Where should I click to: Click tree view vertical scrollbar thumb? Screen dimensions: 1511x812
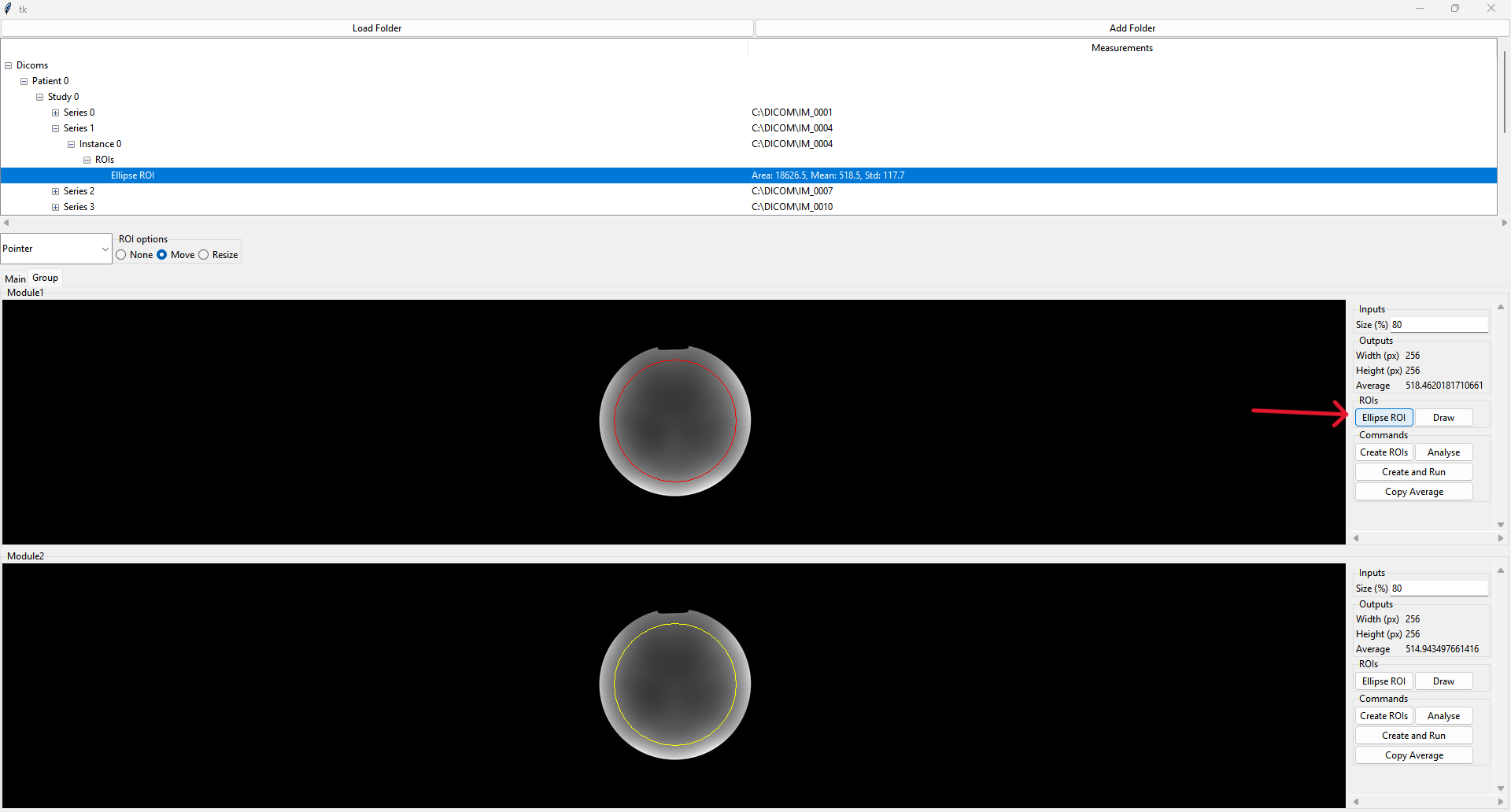pos(1504,92)
